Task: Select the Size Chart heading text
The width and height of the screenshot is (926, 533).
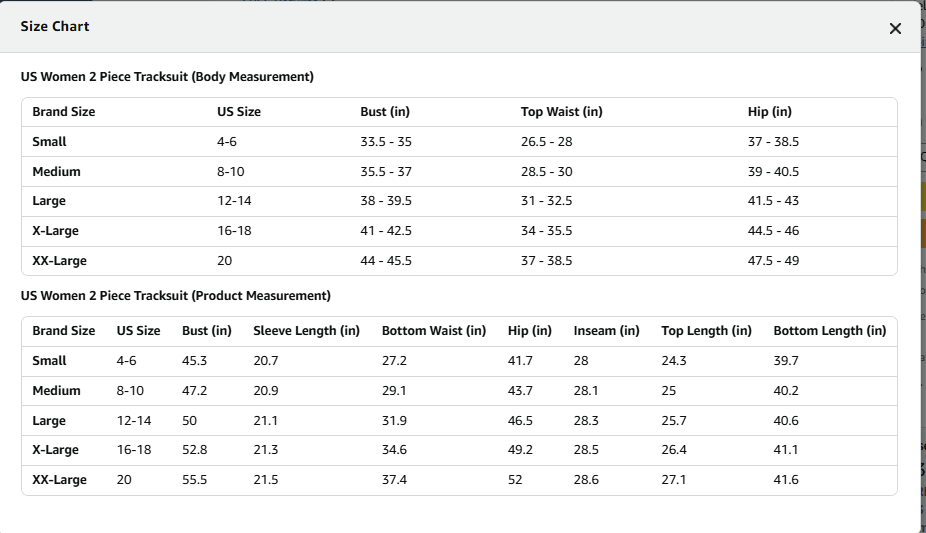Action: tap(55, 27)
